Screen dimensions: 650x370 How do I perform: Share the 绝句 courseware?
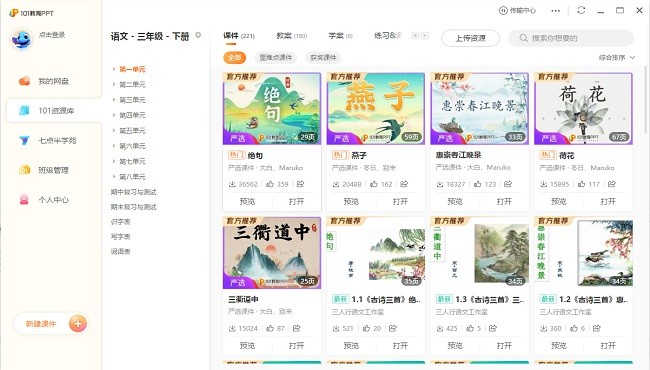click(301, 184)
